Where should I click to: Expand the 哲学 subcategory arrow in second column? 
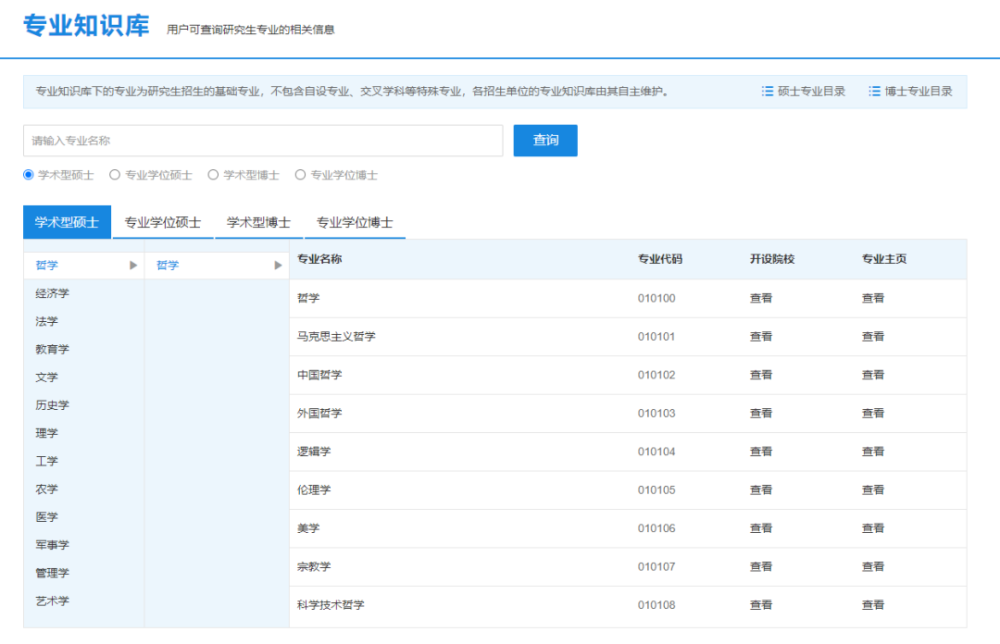277,265
